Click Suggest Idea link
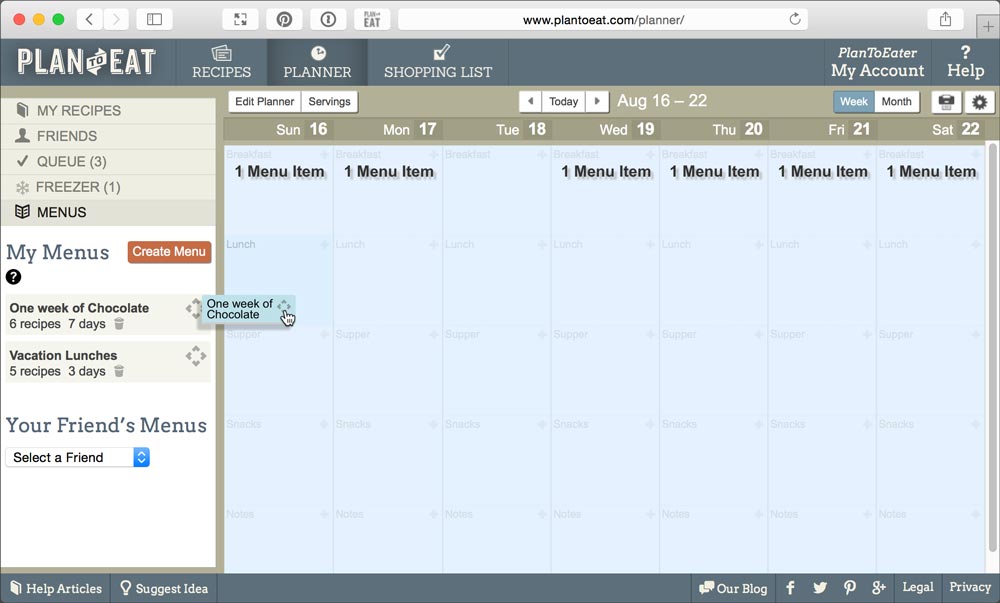Image resolution: width=1000 pixels, height=603 pixels. coord(164,588)
